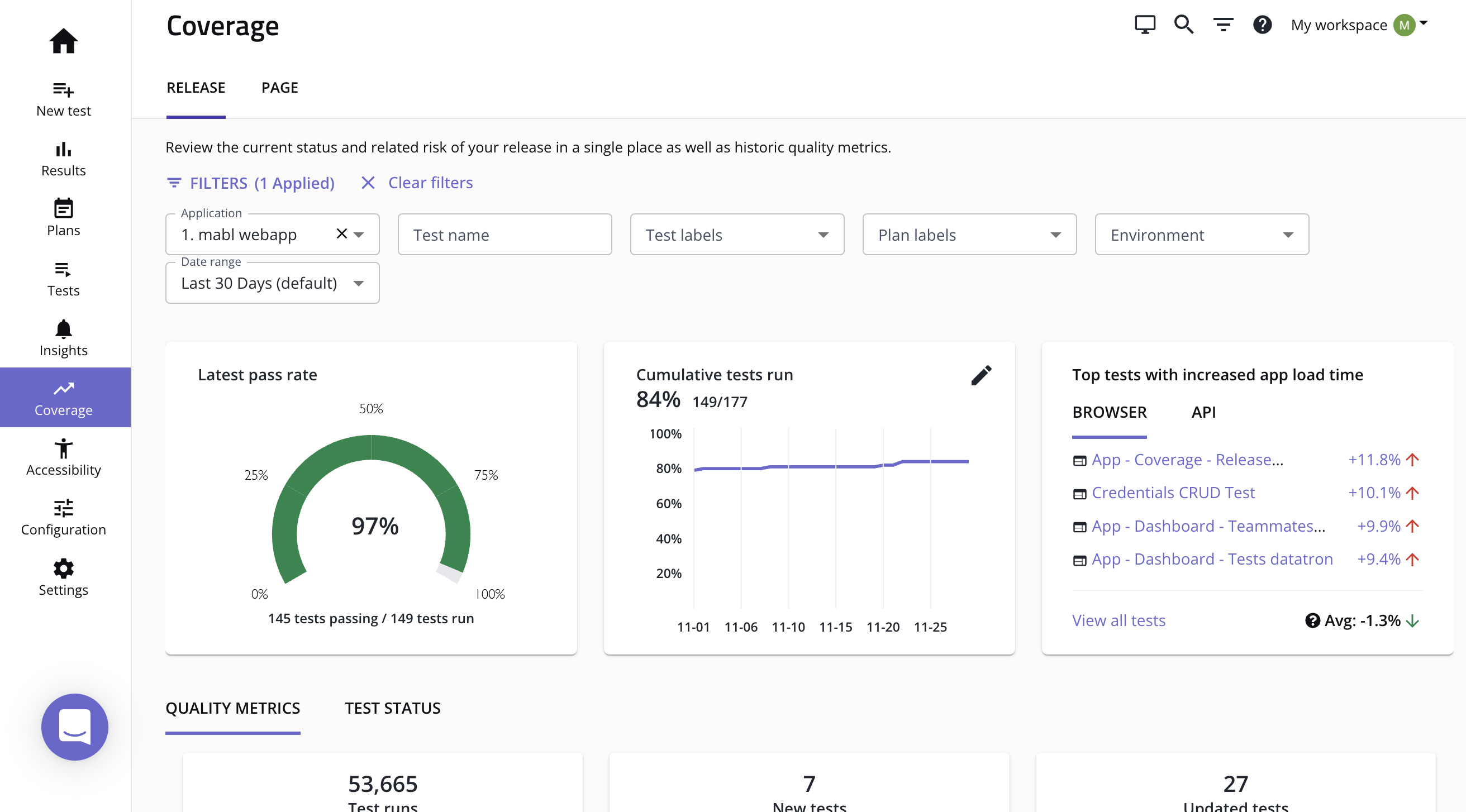Open the chat support bubble
The width and height of the screenshot is (1466, 812).
click(x=74, y=727)
